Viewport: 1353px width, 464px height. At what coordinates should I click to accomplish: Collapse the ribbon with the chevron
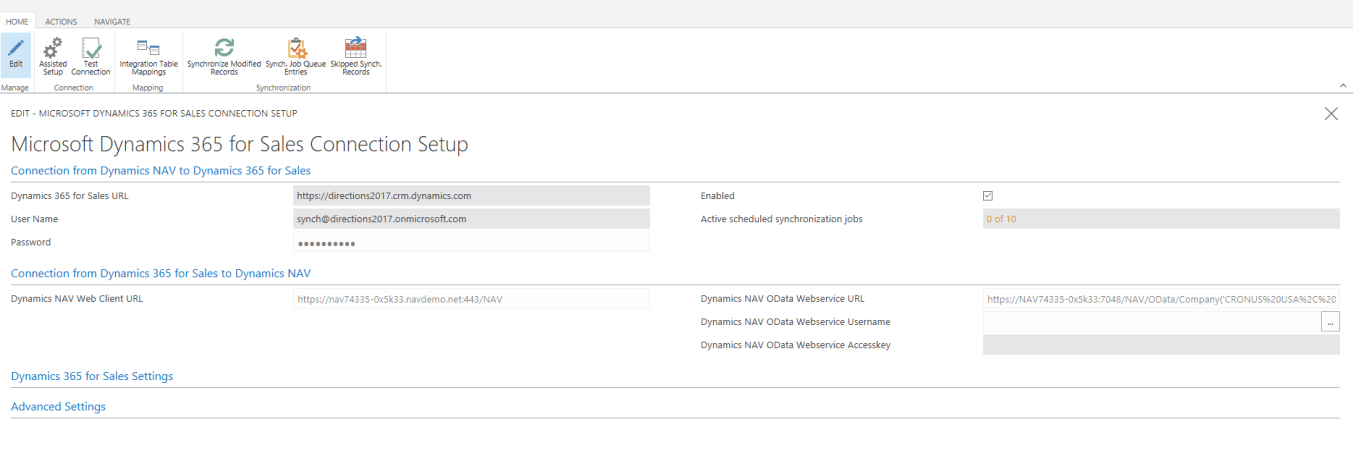[1343, 87]
